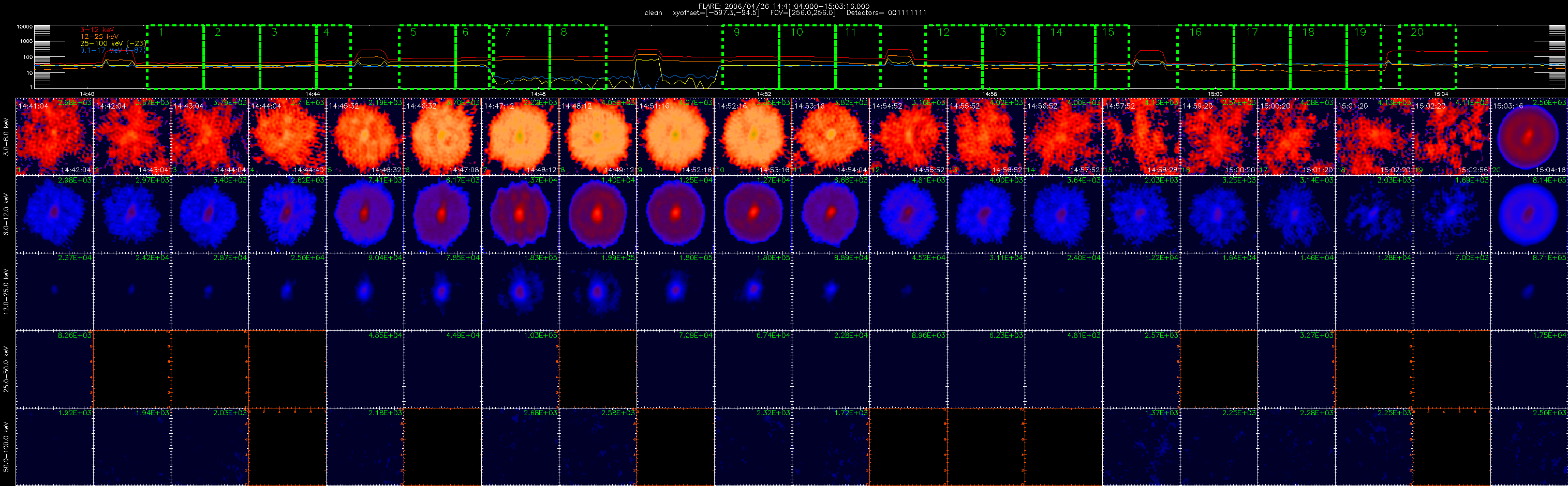Click the yellow 25-100 keV (-23) legend entry
The width and height of the screenshot is (1568, 486).
113,43
